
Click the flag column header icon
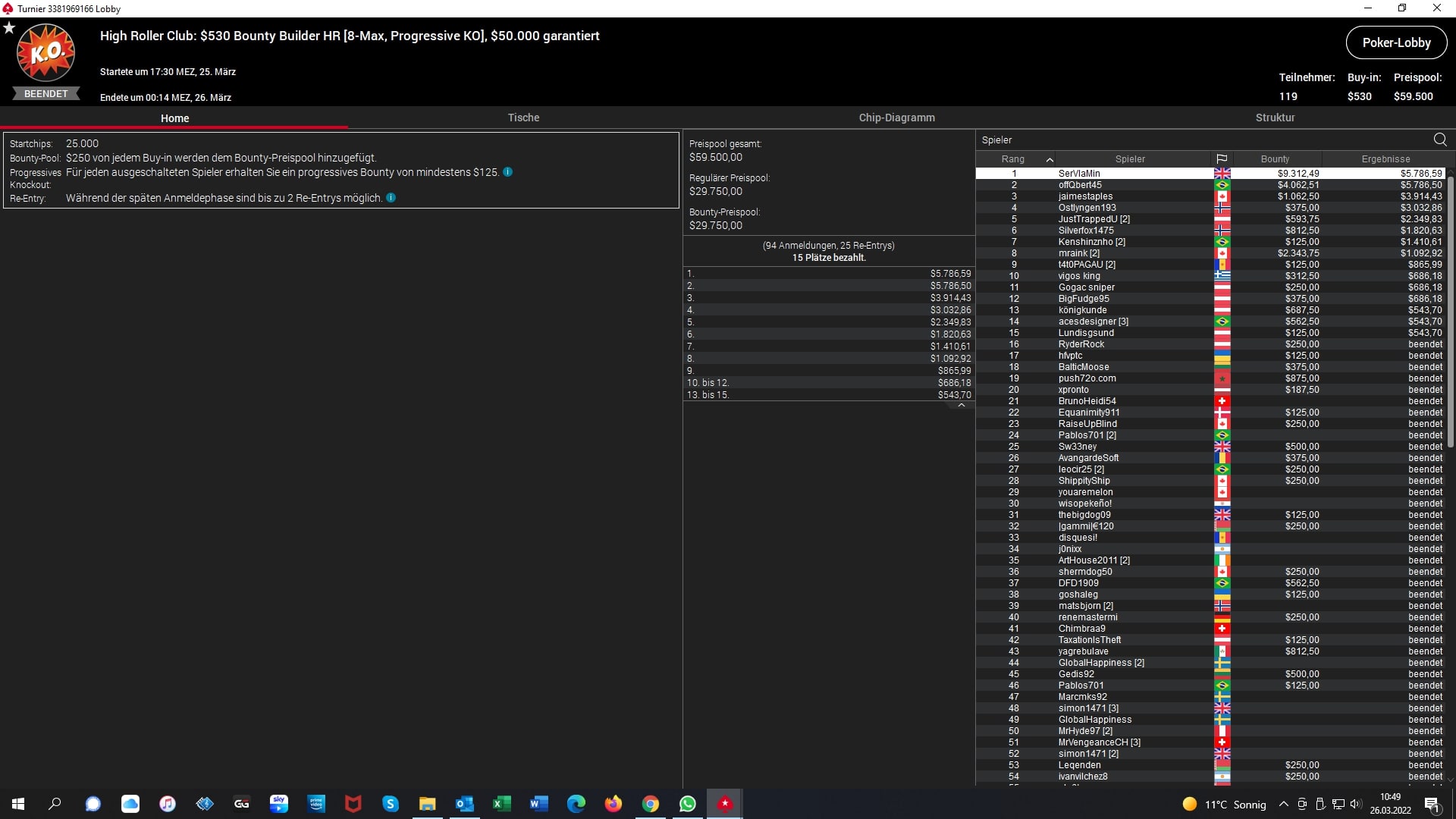coord(1222,159)
